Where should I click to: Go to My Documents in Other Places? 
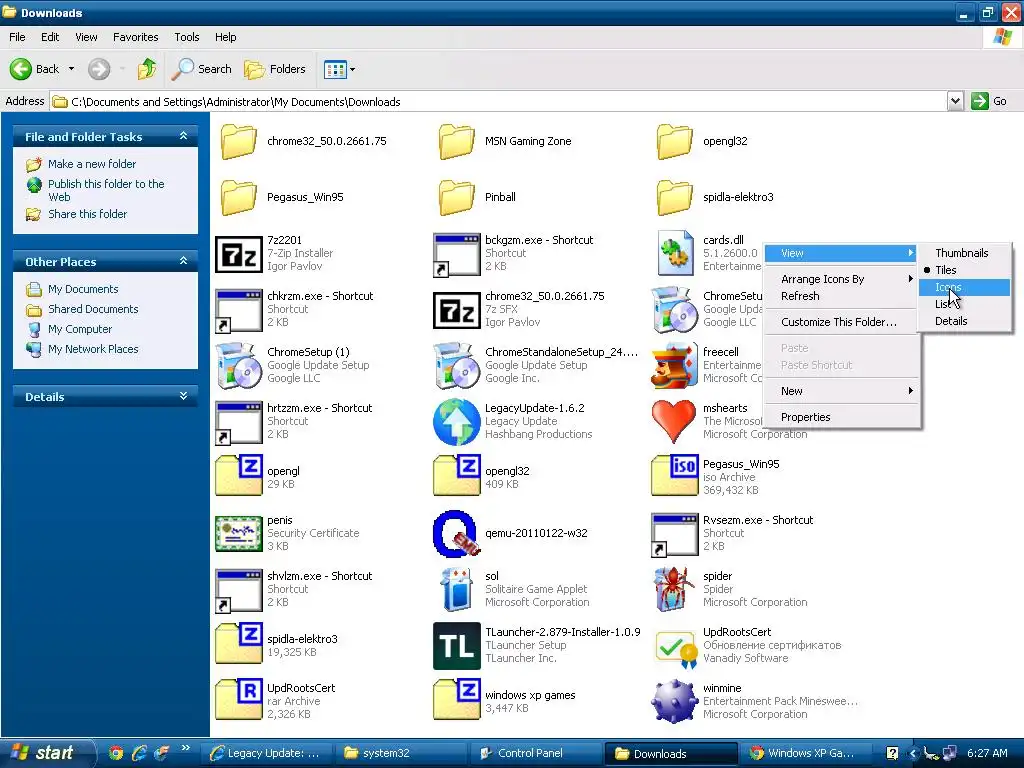[83, 289]
